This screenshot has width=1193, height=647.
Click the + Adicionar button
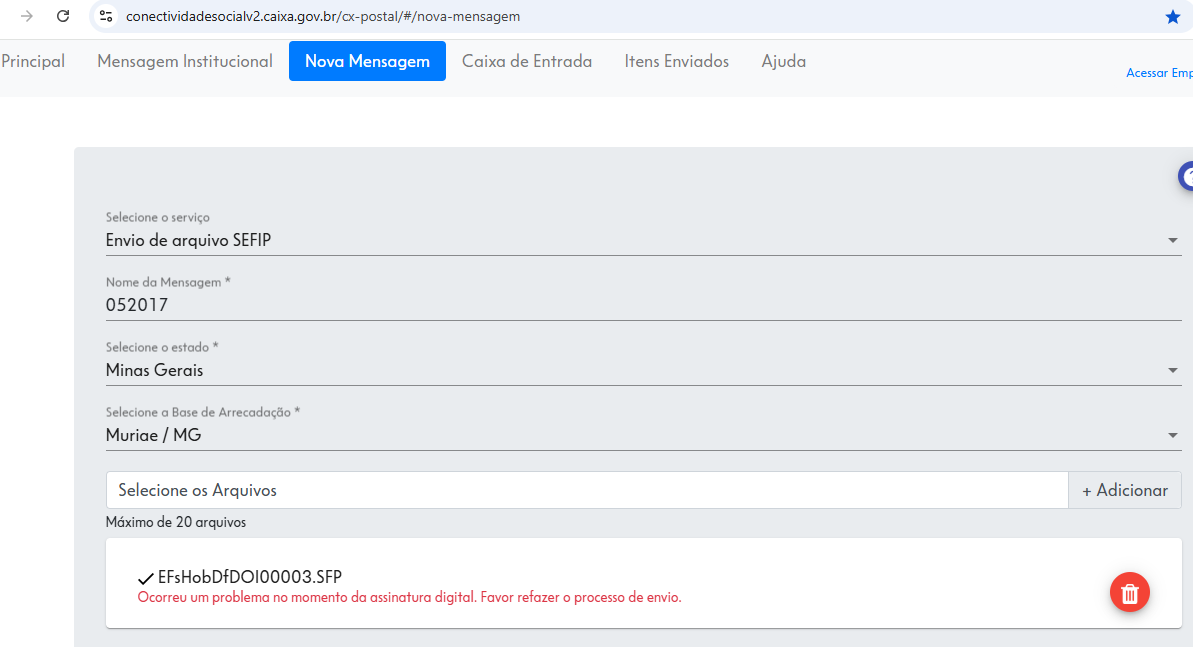point(1125,490)
